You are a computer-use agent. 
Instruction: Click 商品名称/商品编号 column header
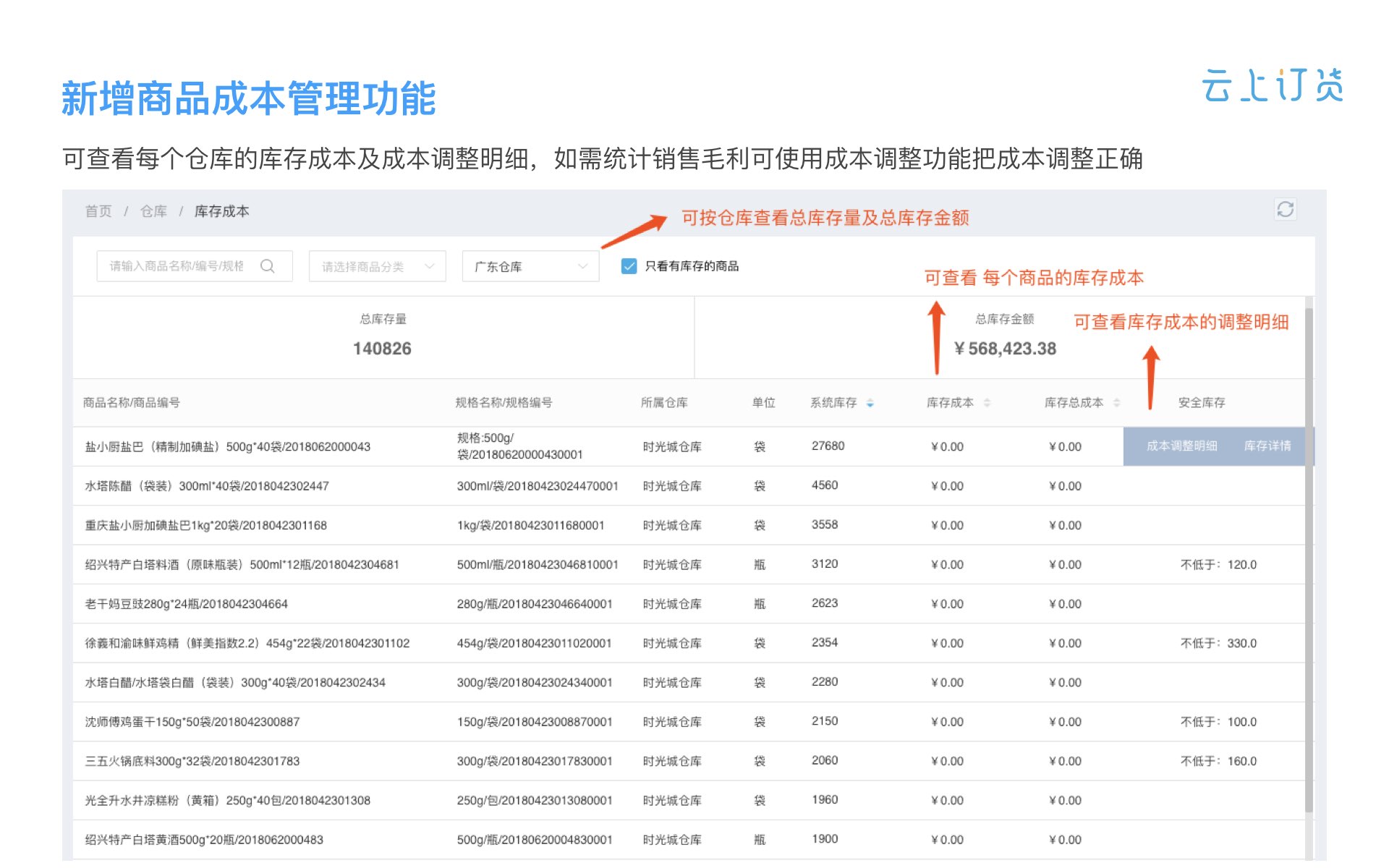(131, 403)
